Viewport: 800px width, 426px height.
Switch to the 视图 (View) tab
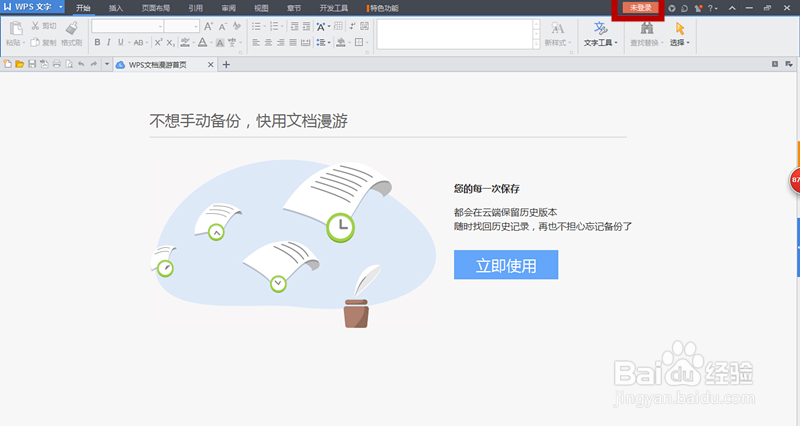[x=261, y=8]
